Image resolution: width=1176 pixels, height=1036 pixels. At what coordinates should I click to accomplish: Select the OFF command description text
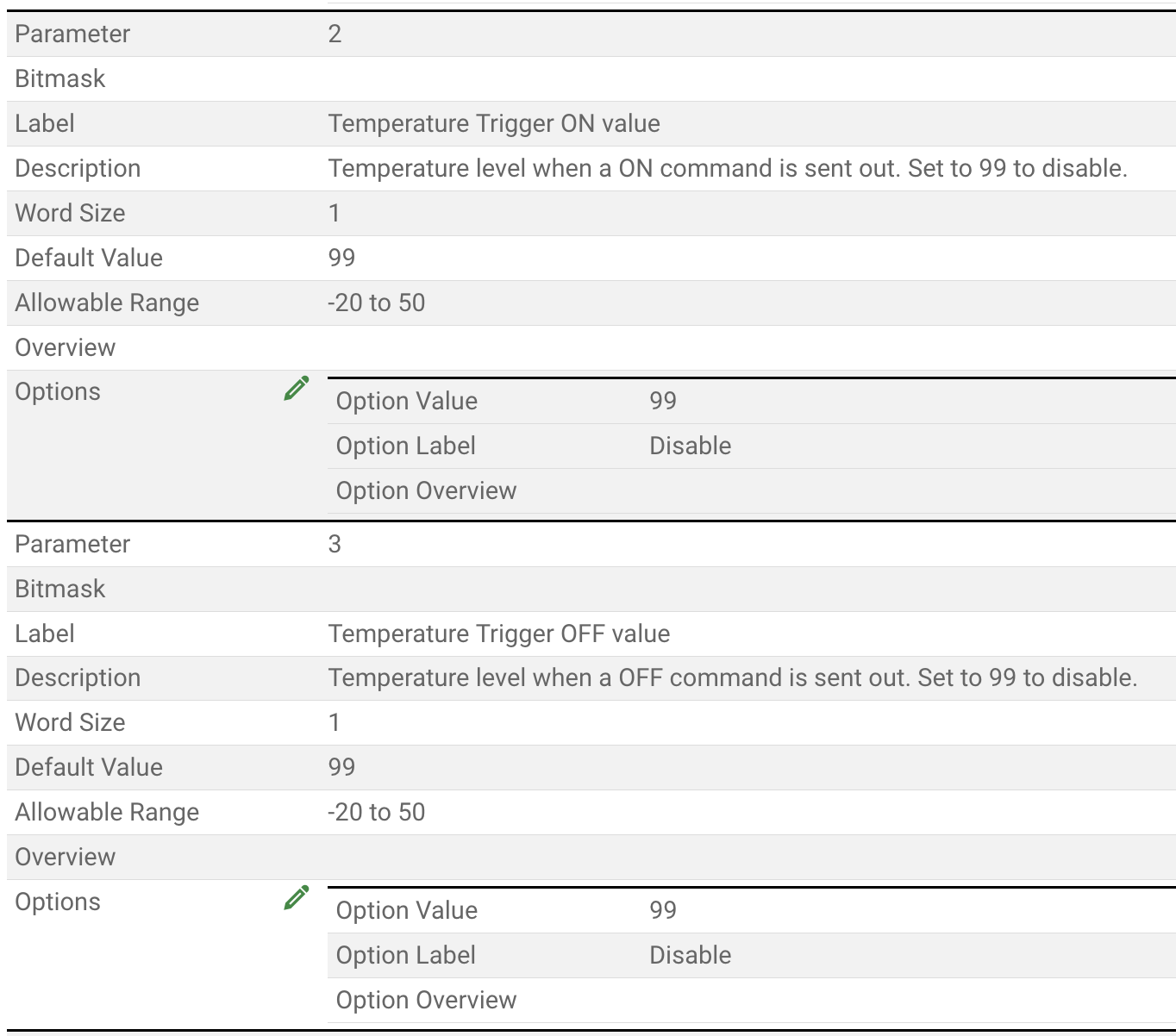point(733,677)
